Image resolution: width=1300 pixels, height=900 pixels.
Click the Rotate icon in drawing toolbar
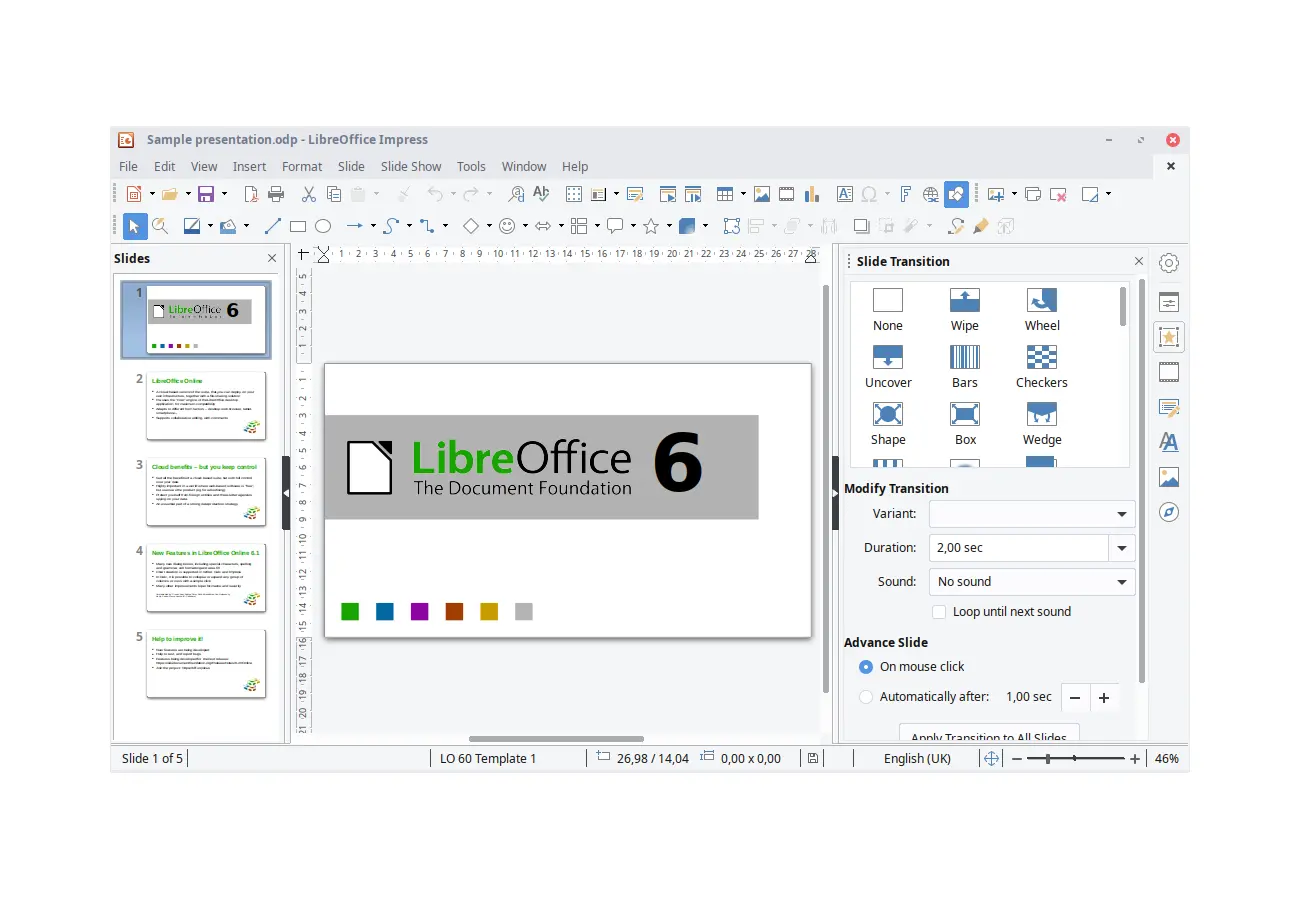click(x=732, y=226)
